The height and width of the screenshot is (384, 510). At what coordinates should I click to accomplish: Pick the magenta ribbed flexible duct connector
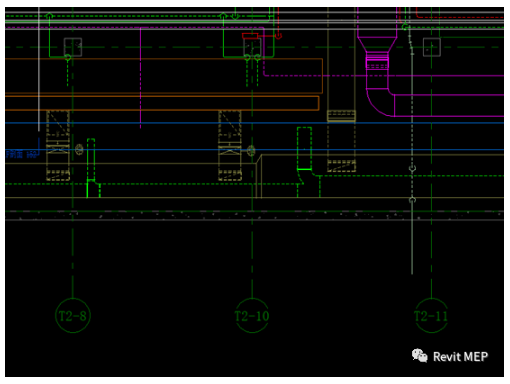377,60
